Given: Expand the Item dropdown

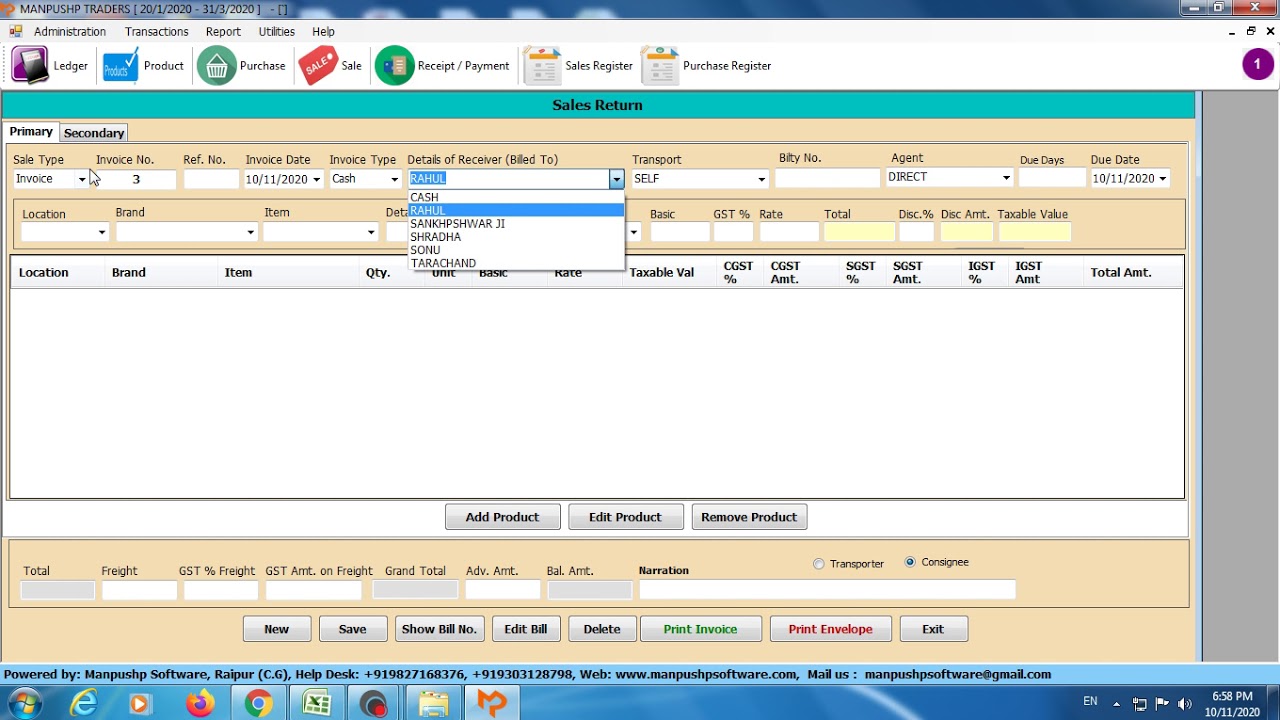Looking at the screenshot, I should pyautogui.click(x=370, y=233).
